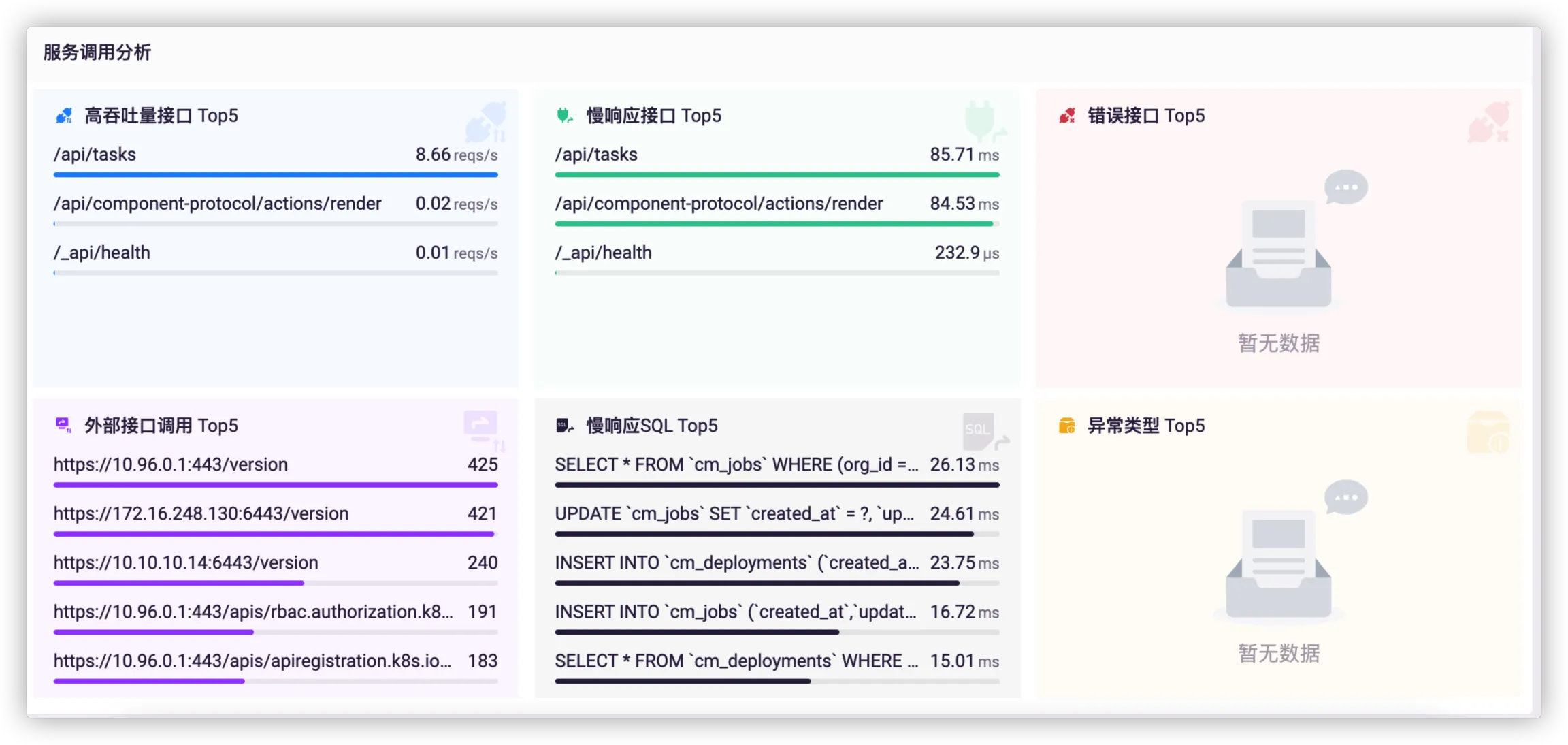
Task: Select the rbac.authorization.k8s external call row
Action: 253,612
